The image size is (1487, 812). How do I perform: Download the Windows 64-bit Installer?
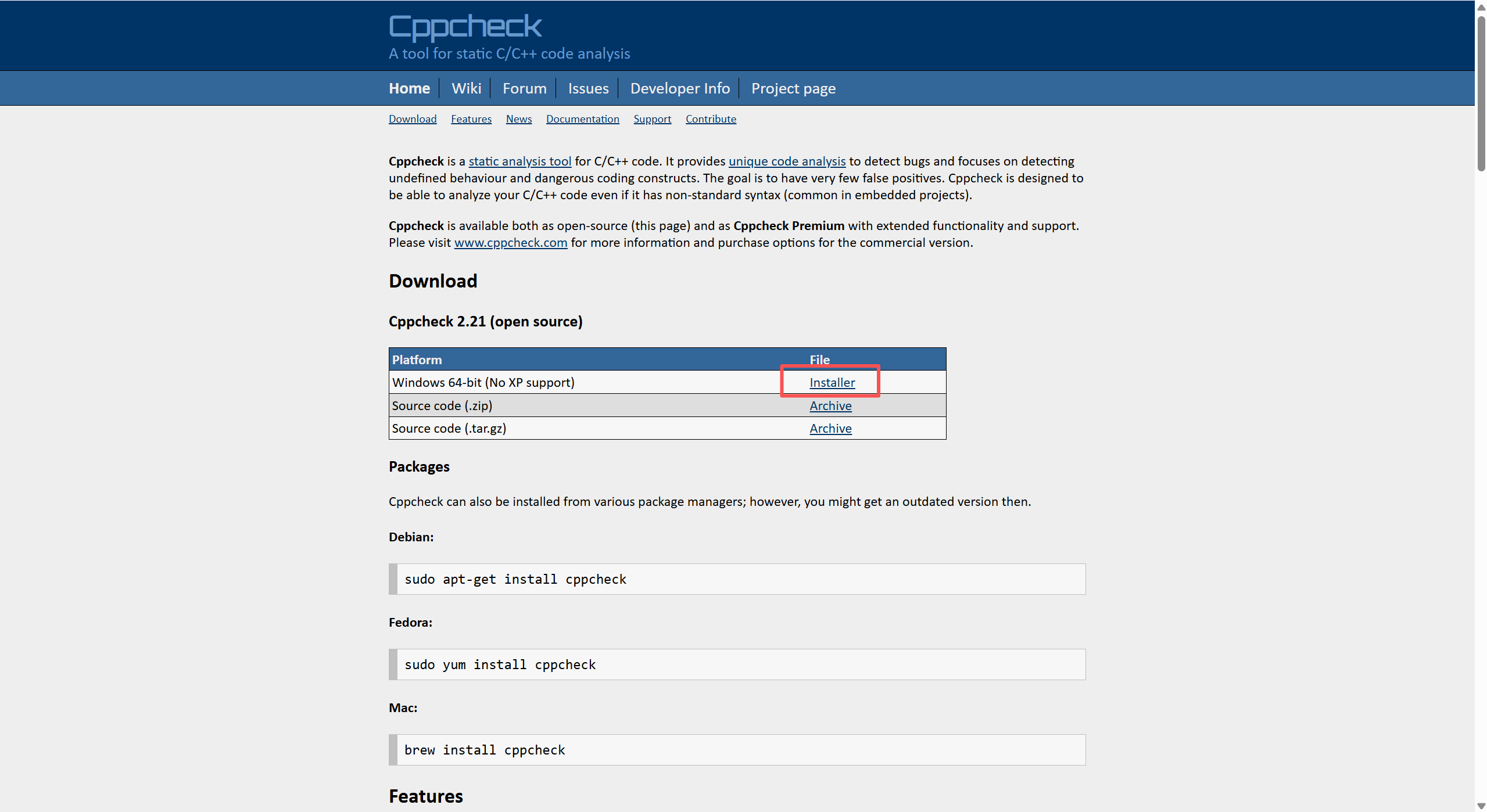pos(832,383)
